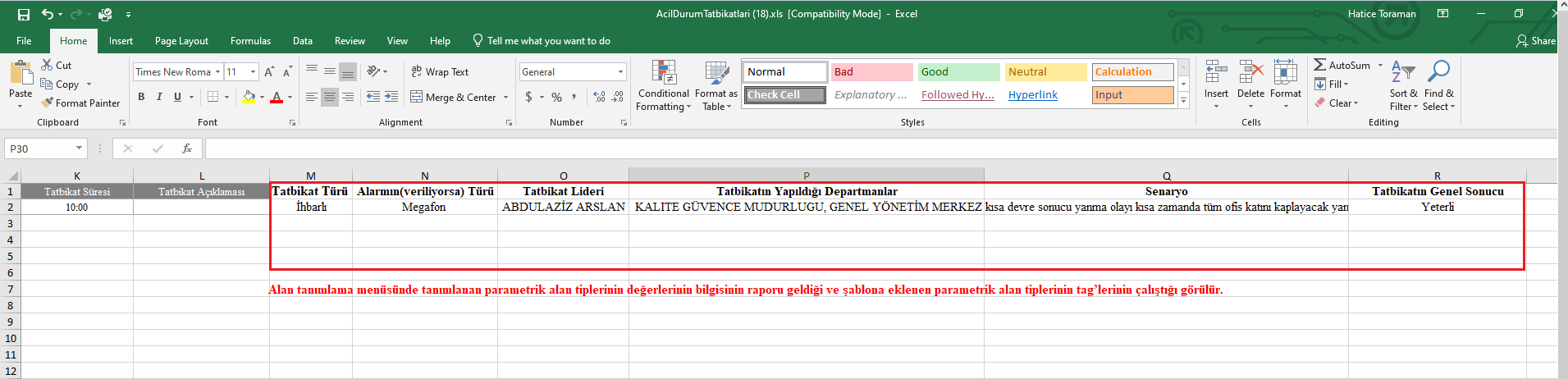Apply the Good green cell style
Viewport: 1568px width, 379px height.
click(x=958, y=72)
